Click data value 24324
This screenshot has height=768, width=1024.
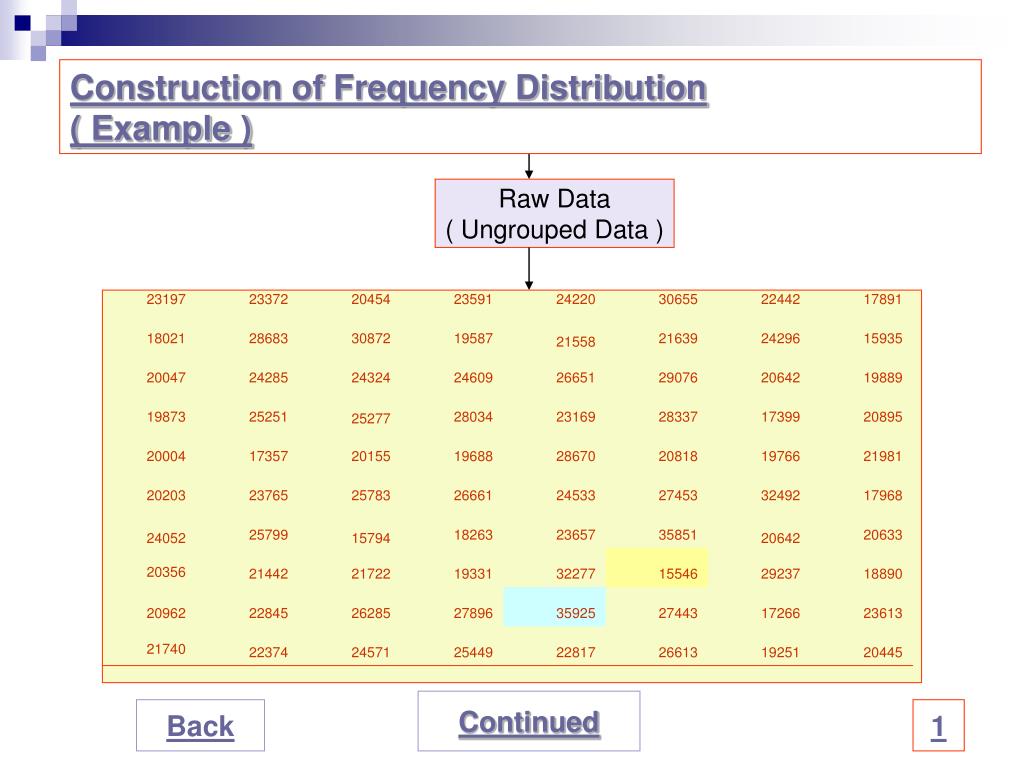370,377
